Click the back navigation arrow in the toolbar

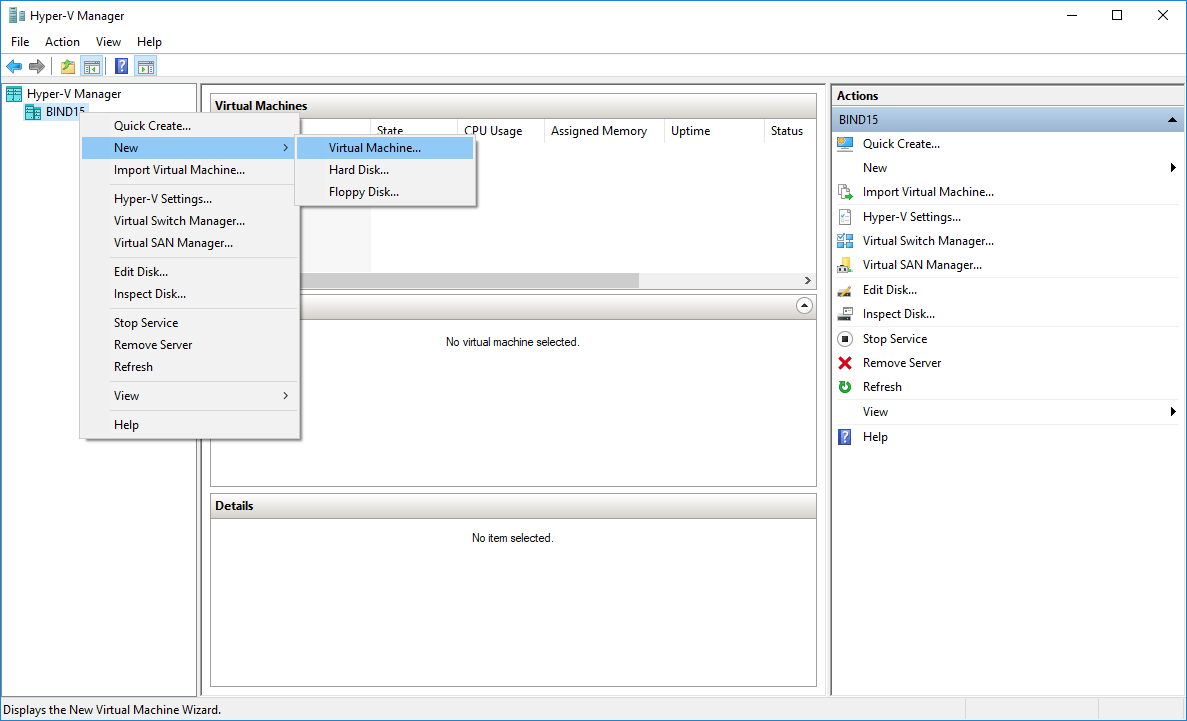[14, 66]
